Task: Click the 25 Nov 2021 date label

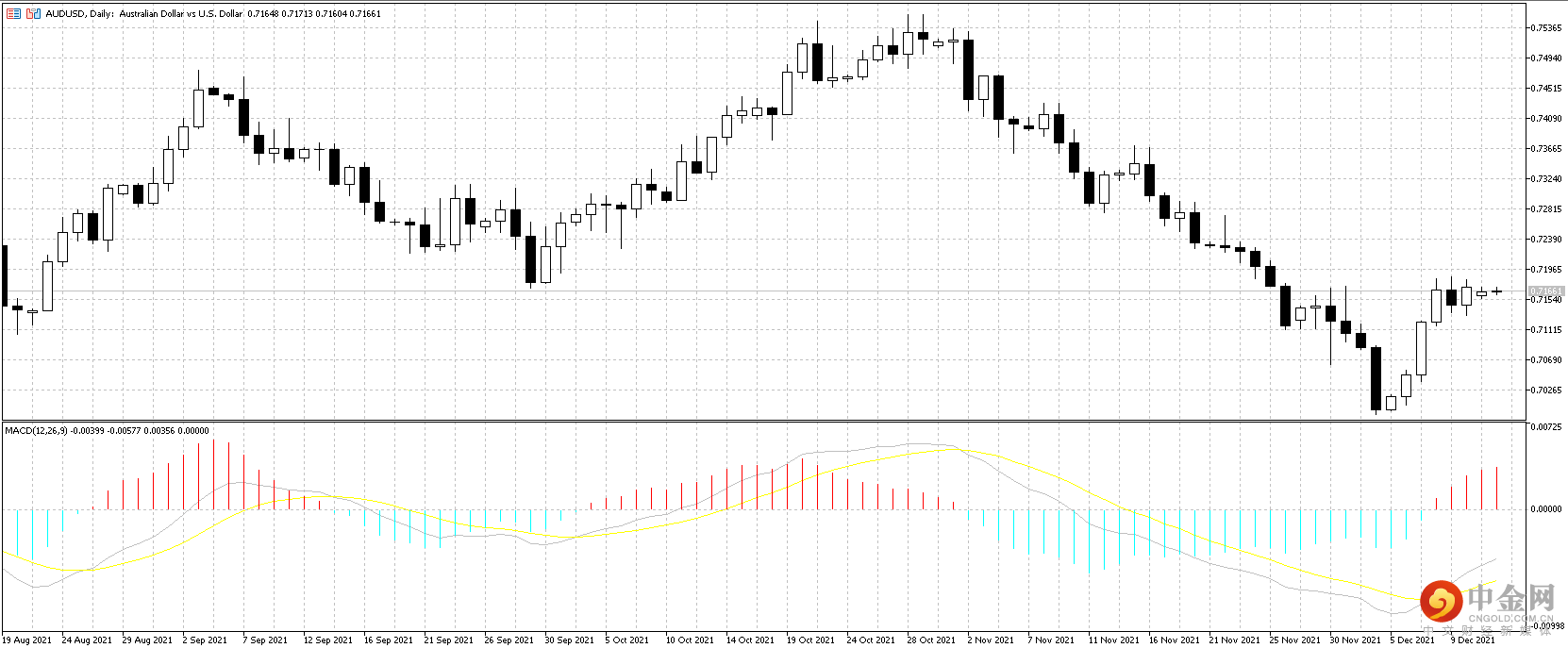Action: 1294,640
